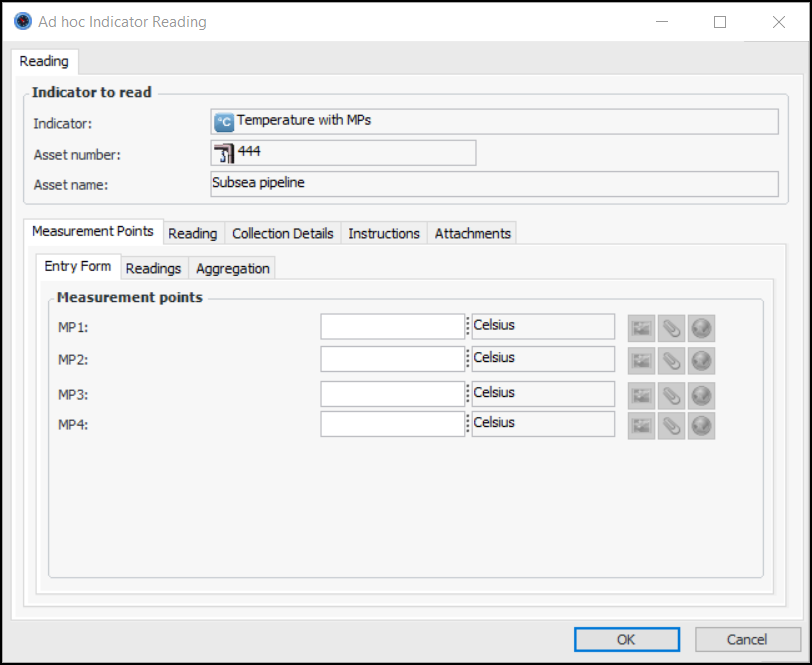The height and width of the screenshot is (665, 812).
Task: Click the paperclip attachment icon for MP2
Action: tap(671, 360)
